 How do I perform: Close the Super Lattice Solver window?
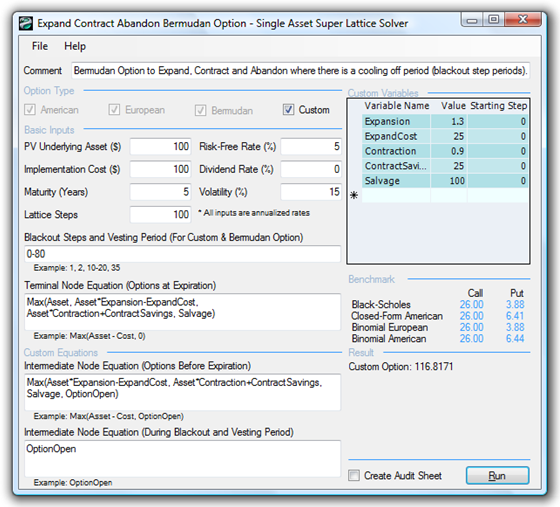[523, 20]
